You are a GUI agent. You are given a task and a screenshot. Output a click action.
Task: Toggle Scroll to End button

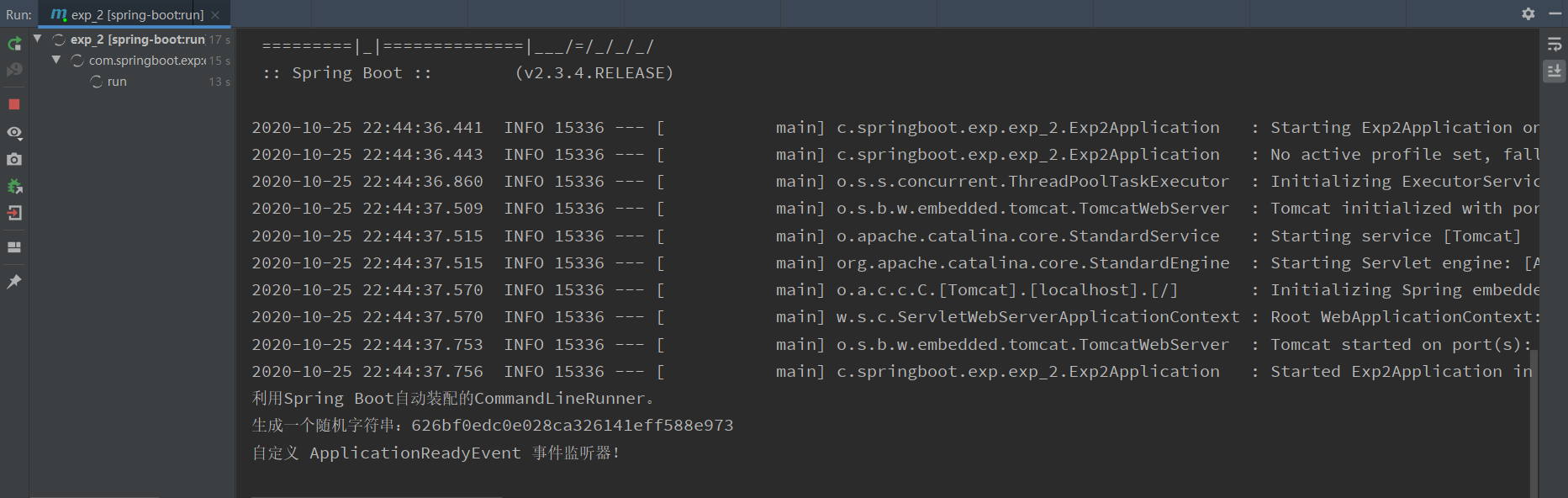click(1554, 71)
